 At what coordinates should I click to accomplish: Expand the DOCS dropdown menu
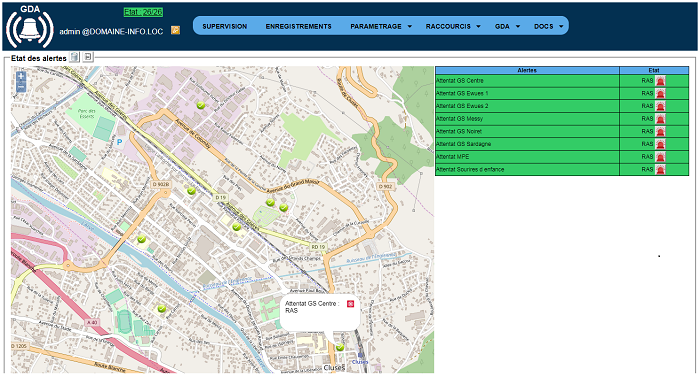[x=549, y=26]
